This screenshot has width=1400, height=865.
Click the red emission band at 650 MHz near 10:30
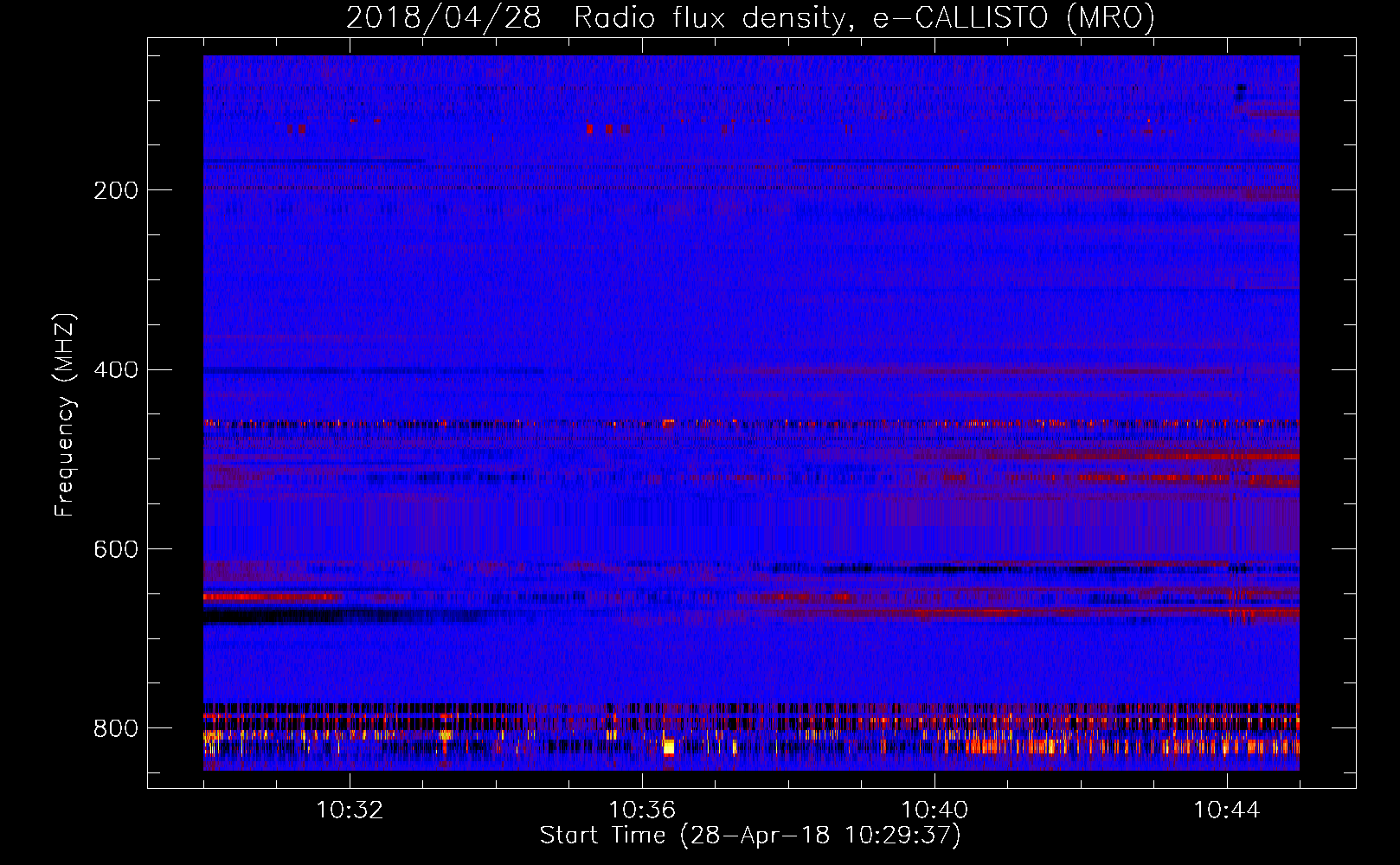273,597
